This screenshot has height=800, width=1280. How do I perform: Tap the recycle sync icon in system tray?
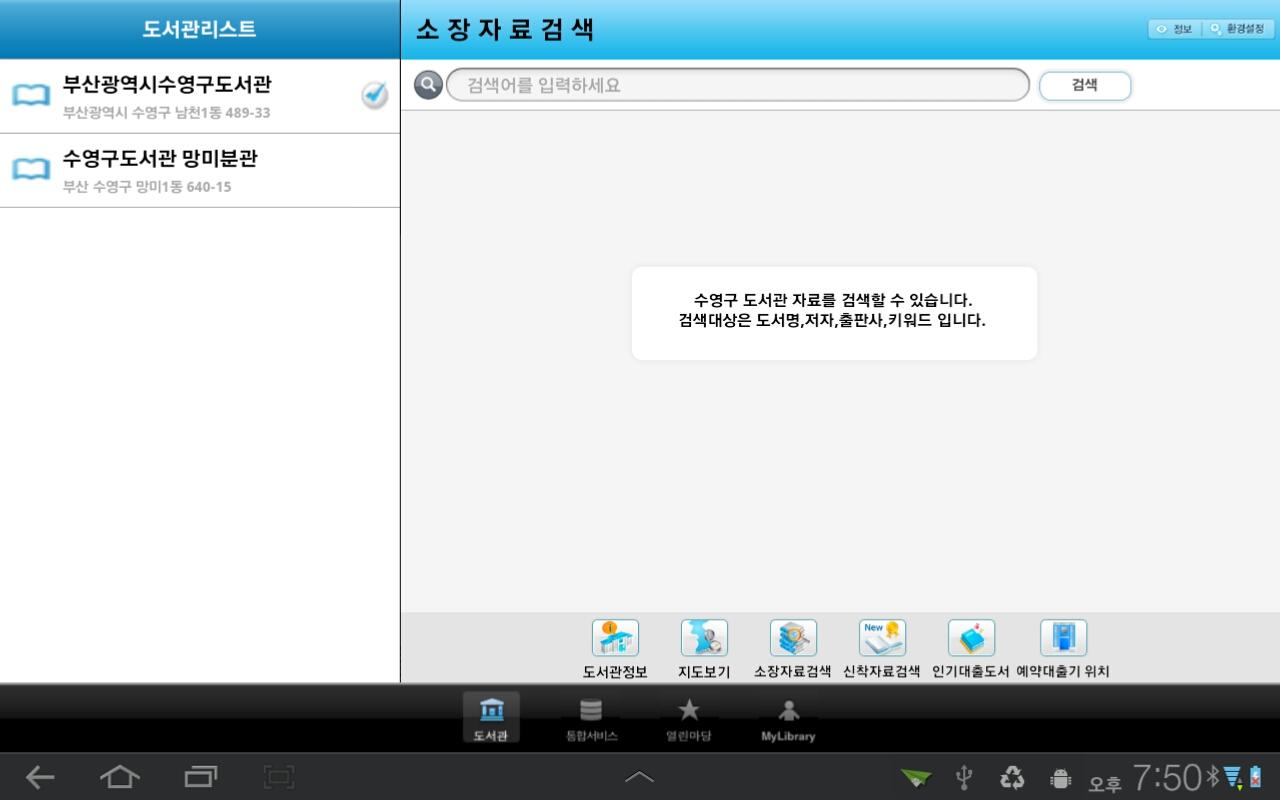1013,777
